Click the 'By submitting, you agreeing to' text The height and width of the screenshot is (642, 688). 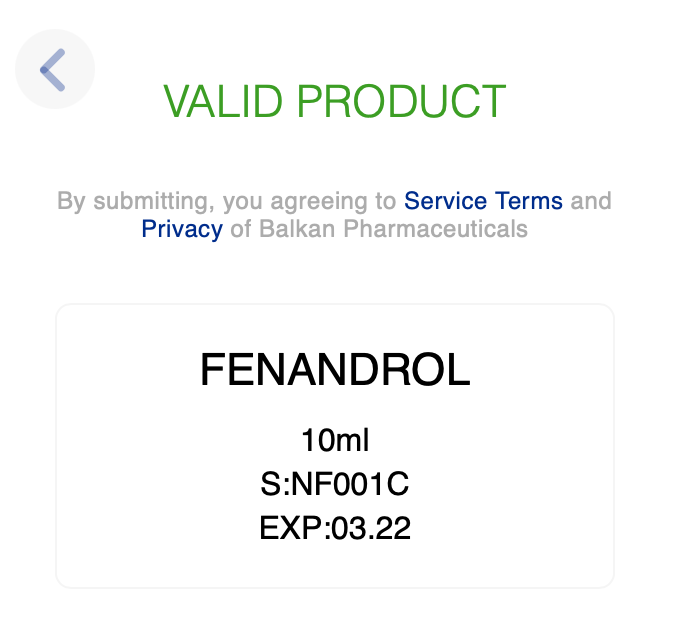tap(227, 201)
